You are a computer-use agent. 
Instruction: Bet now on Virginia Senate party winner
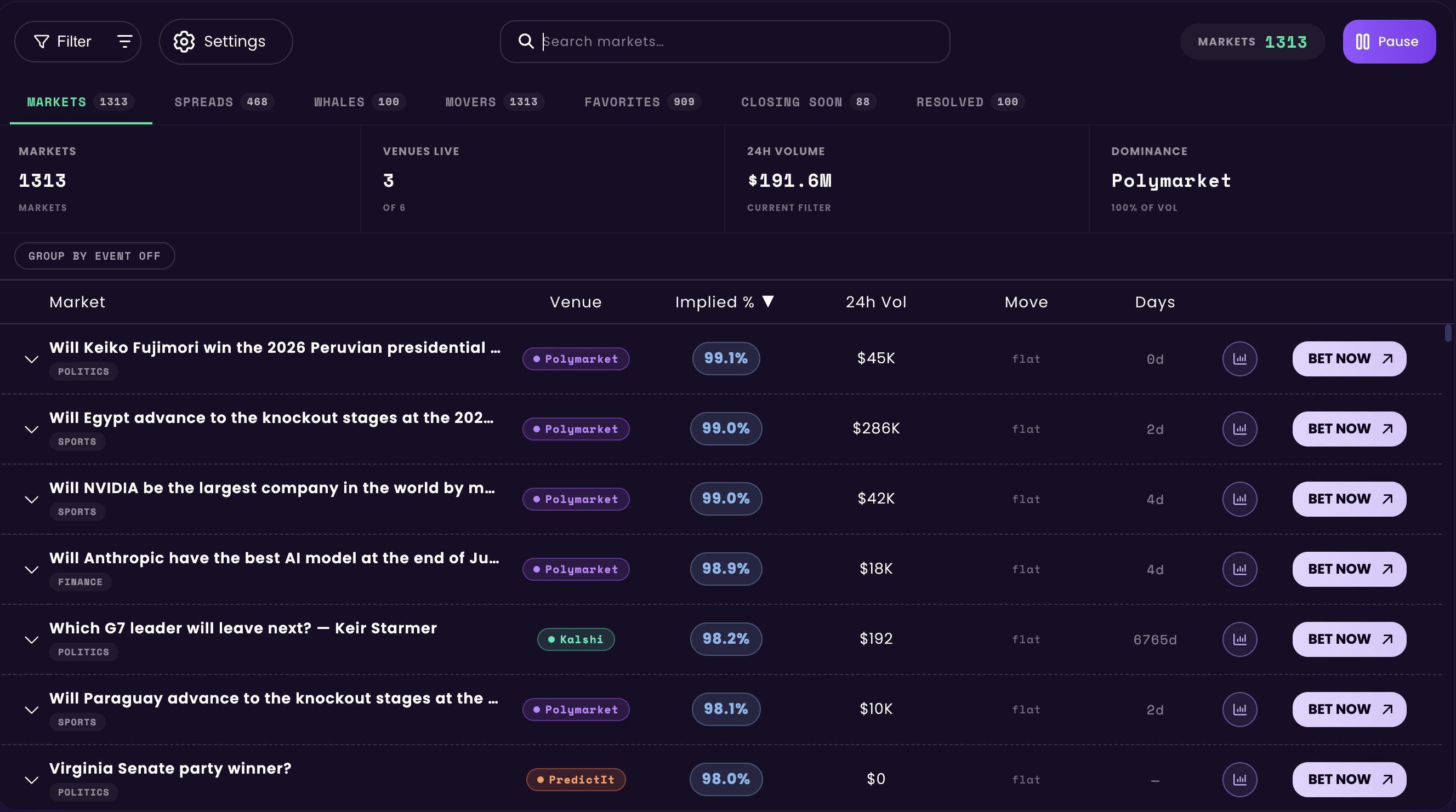(x=1349, y=779)
